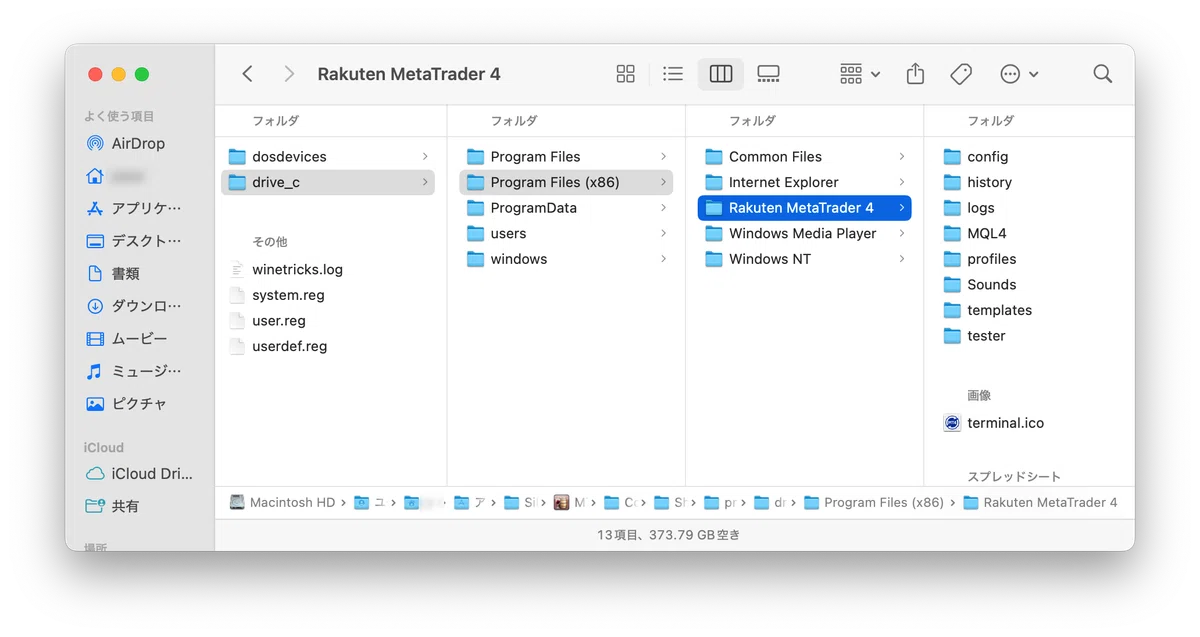Select the users folder

tap(566, 233)
